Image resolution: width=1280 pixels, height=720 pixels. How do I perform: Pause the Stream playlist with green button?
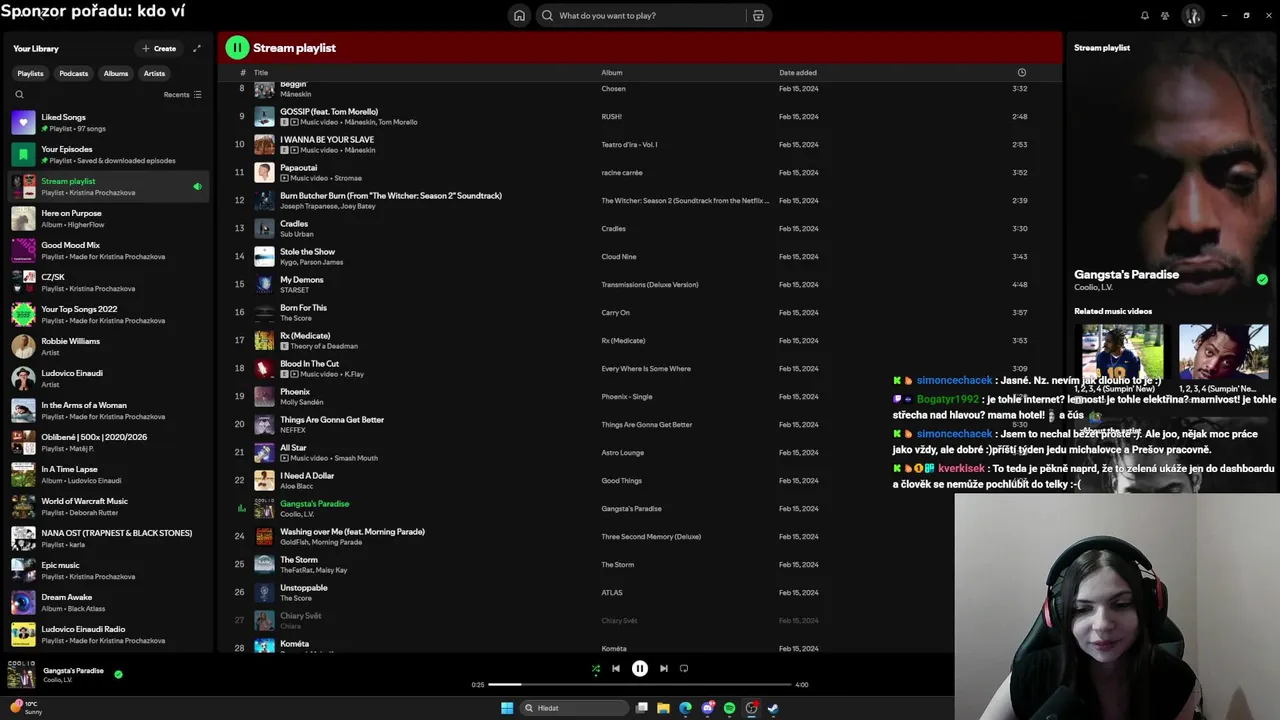coord(237,47)
